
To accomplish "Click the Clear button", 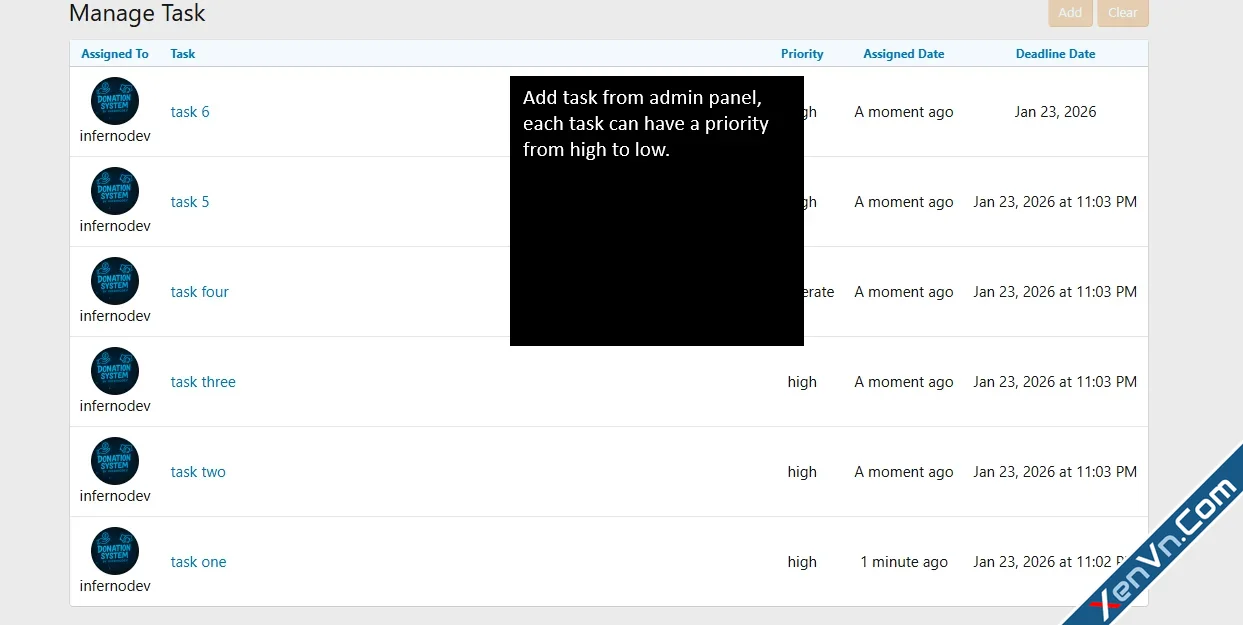I will (x=1122, y=13).
